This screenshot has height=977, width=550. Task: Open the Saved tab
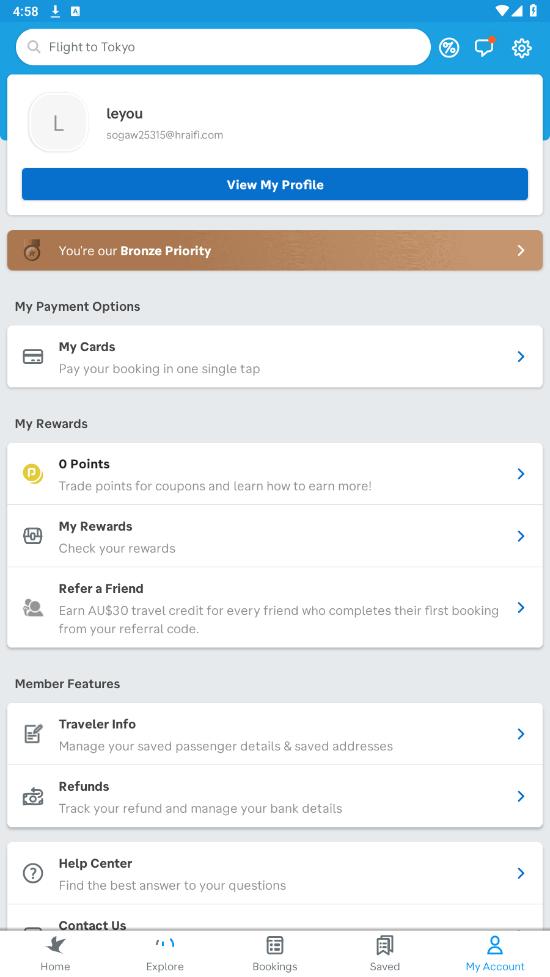(384, 954)
